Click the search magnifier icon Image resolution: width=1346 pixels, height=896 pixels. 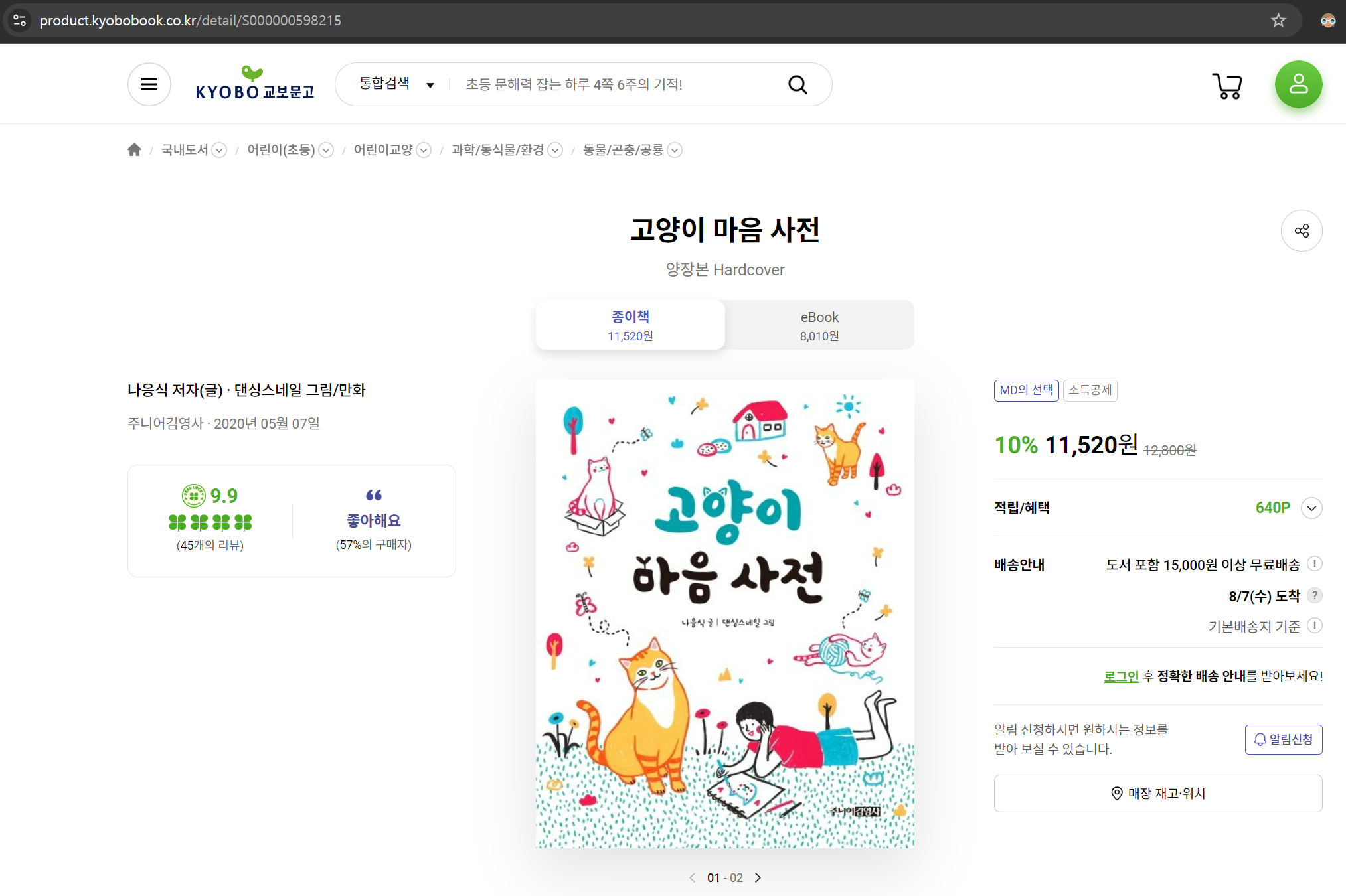pos(798,84)
